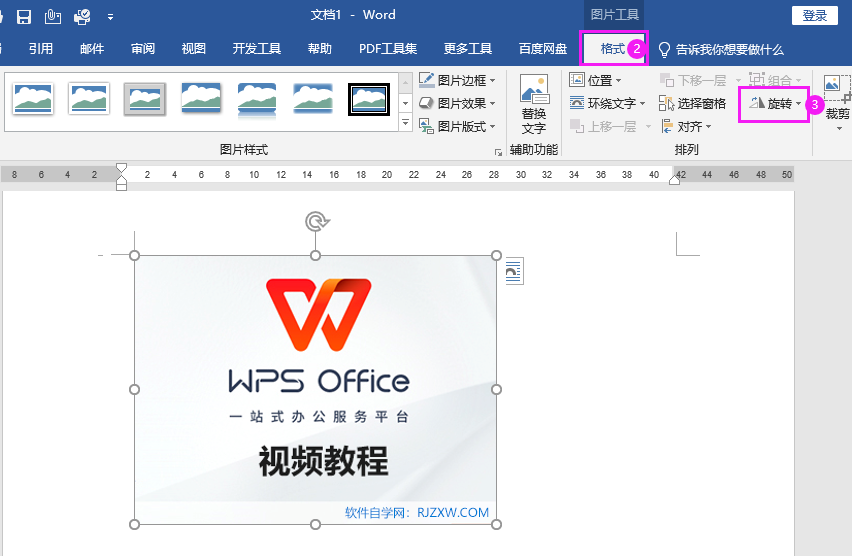Open the 位置 dropdown
This screenshot has width=852, height=556.
point(595,80)
